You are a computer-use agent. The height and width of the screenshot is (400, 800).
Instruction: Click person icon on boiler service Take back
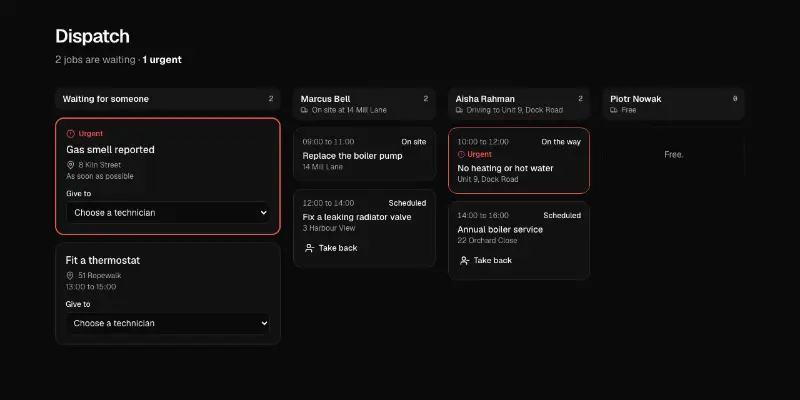pyautogui.click(x=464, y=260)
